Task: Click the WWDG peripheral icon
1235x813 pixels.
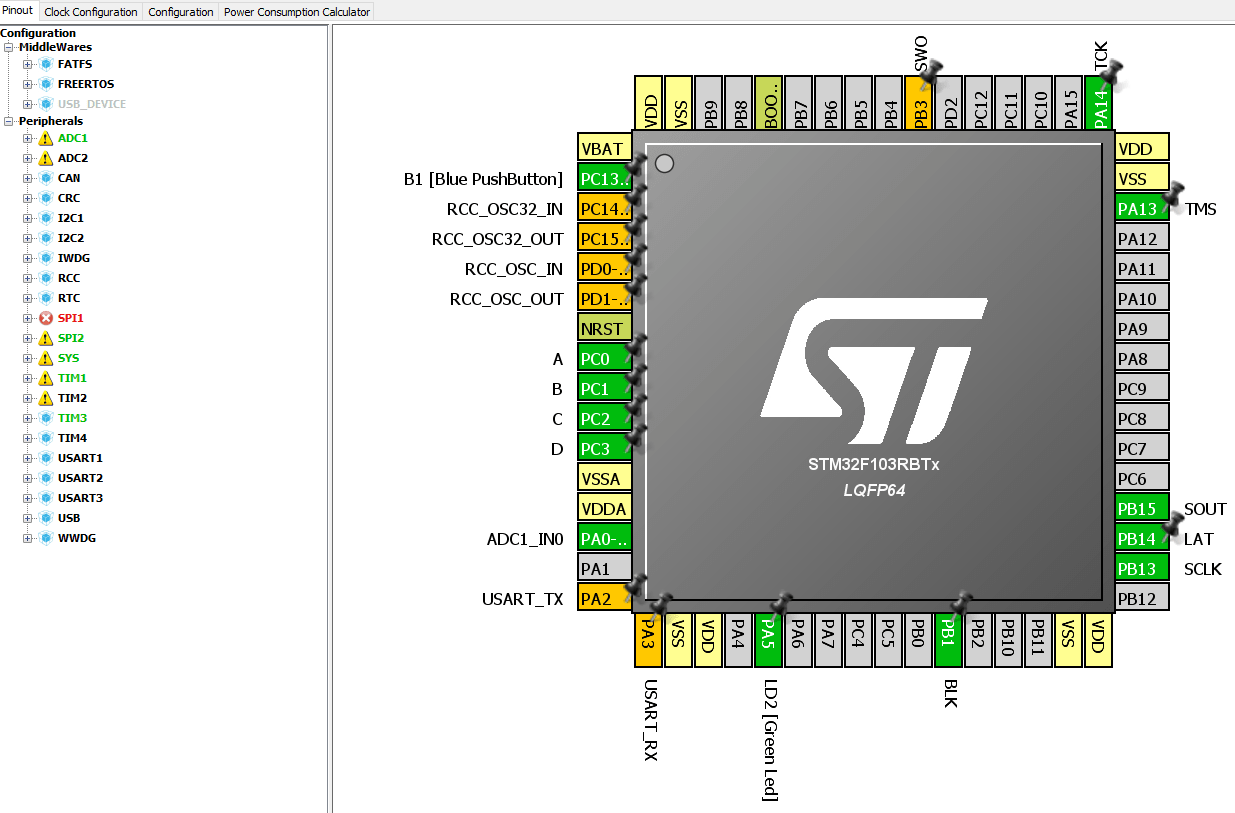Action: click(x=45, y=538)
